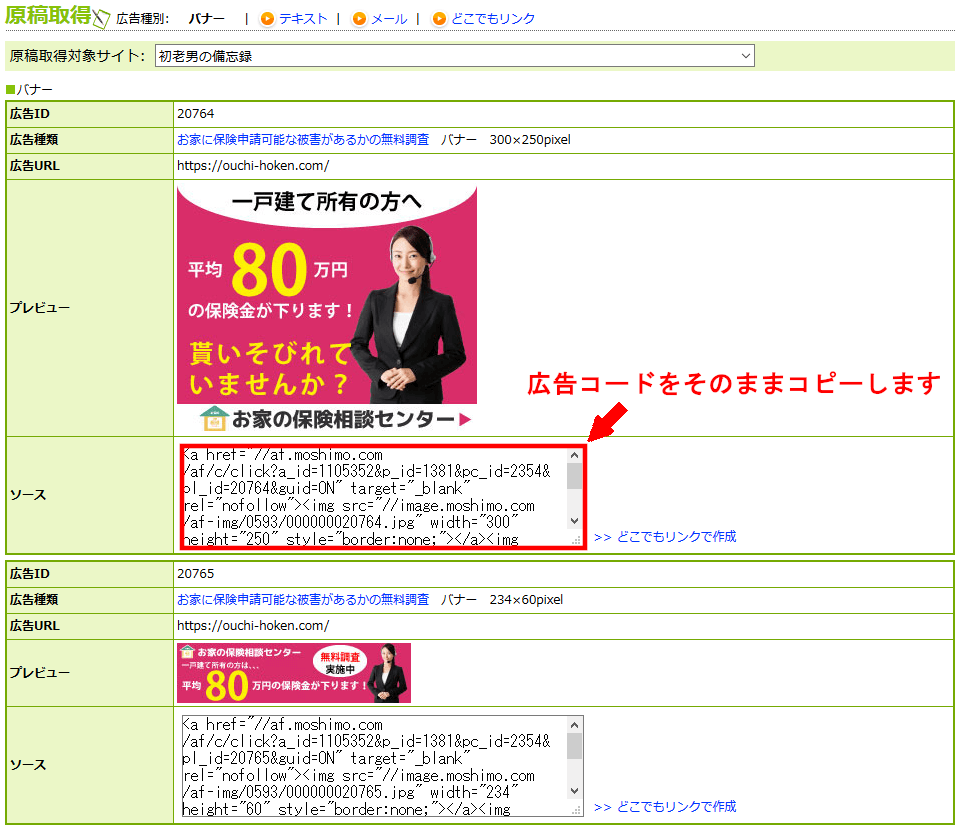Click scrollbar thumb in ad 20764 source box
This screenshot has width=959, height=827.
click(574, 476)
